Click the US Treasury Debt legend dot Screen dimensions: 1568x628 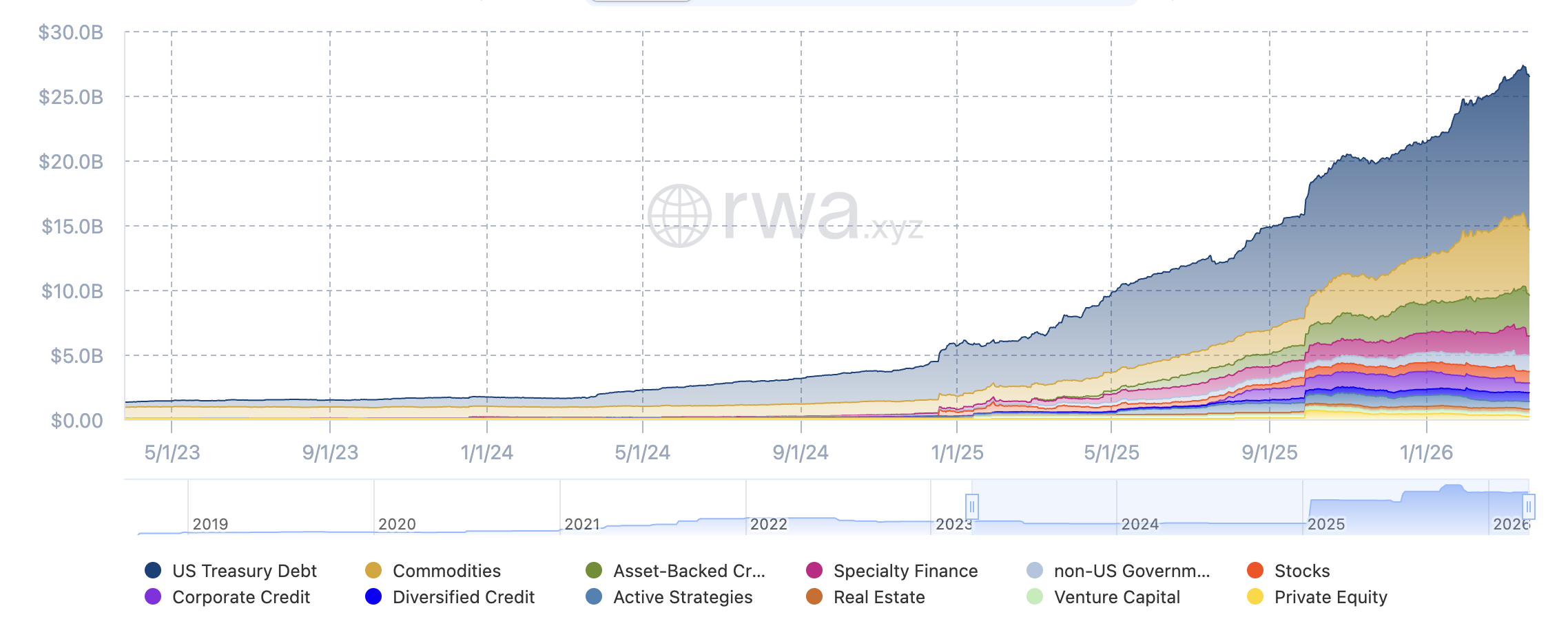[153, 570]
